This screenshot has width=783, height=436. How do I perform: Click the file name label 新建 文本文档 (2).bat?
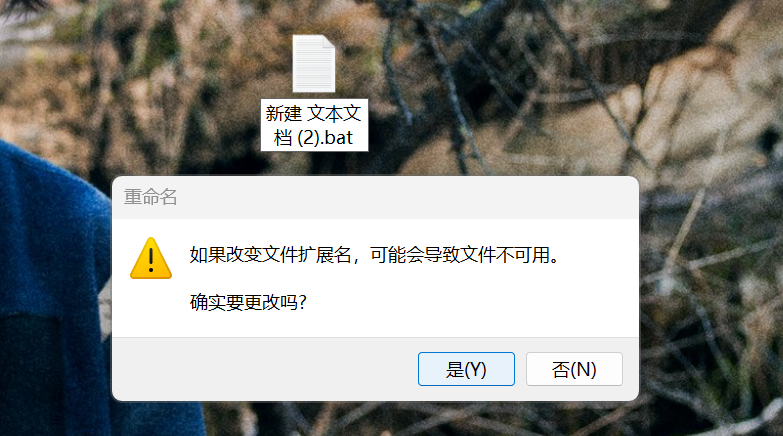(x=314, y=125)
